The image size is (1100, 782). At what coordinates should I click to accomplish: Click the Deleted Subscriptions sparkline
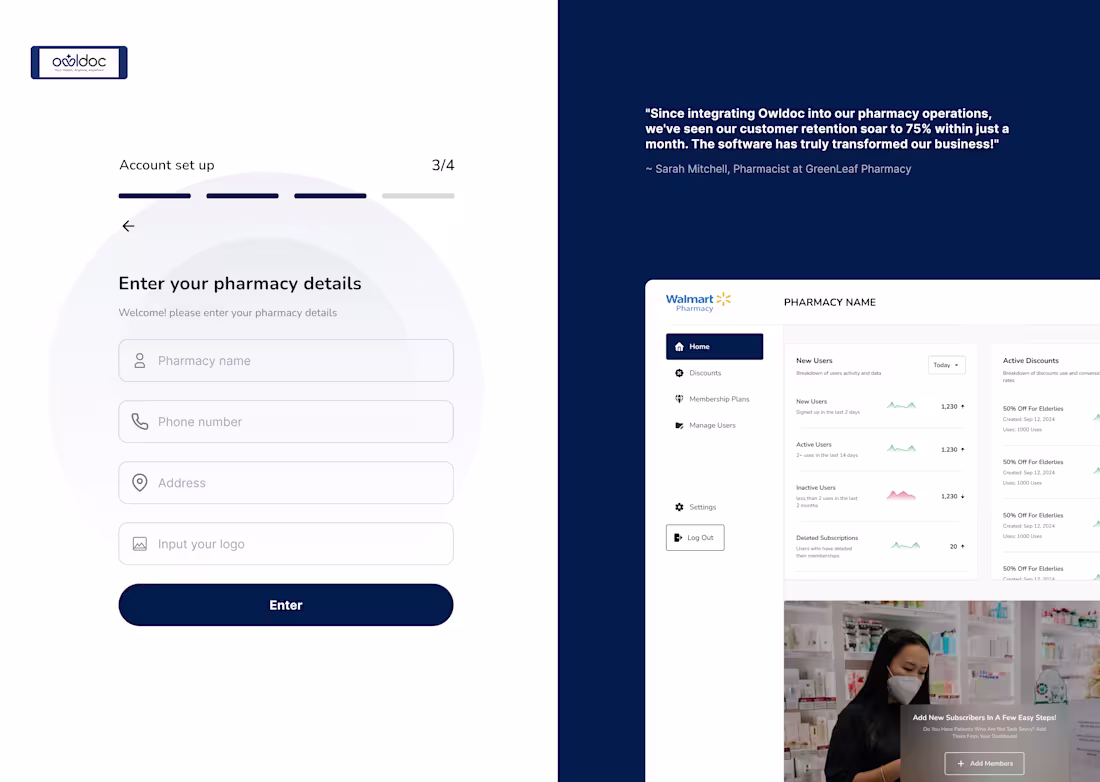906,545
